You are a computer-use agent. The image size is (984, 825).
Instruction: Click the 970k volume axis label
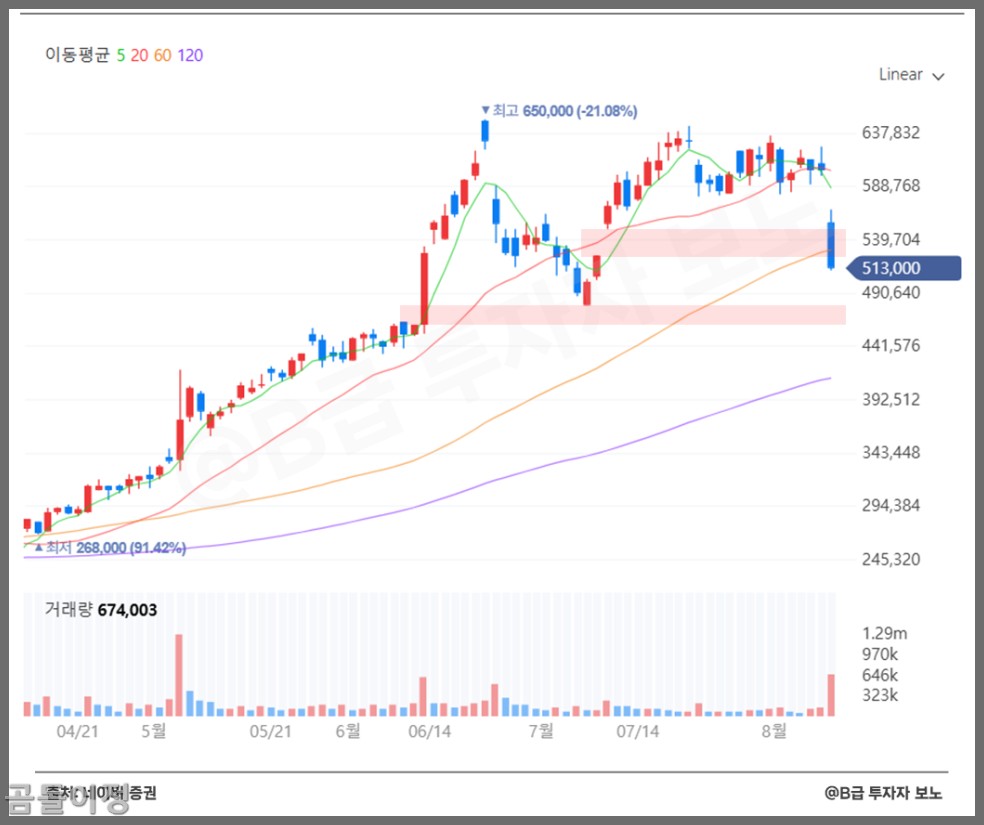(879, 654)
